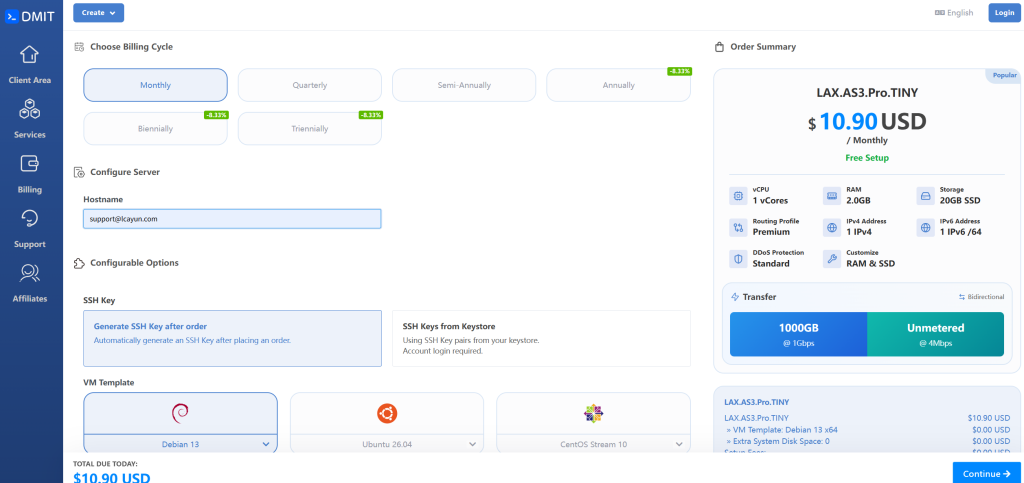This screenshot has width=1024, height=483.
Task: Click the Routing Profile icon
Action: pyautogui.click(x=739, y=227)
